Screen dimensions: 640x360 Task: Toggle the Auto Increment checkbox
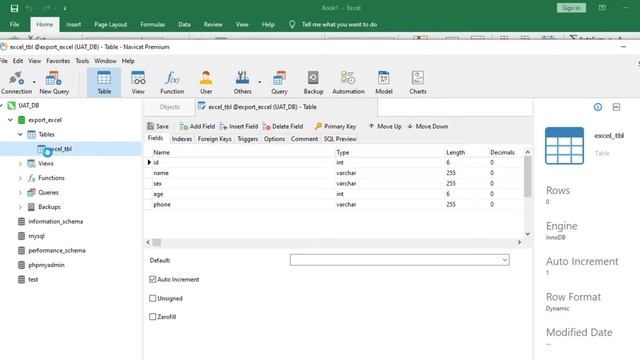point(153,279)
